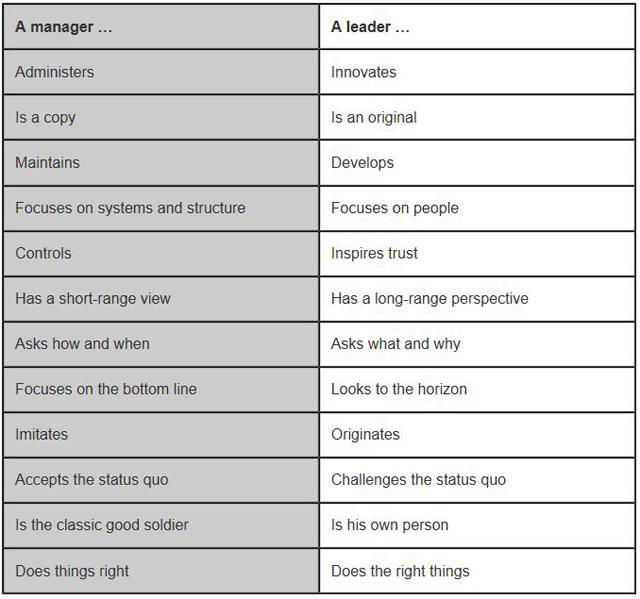Viewport: 640px width, 599px height.
Task: Select the 'Inspires trust' cell
Action: 477,254
